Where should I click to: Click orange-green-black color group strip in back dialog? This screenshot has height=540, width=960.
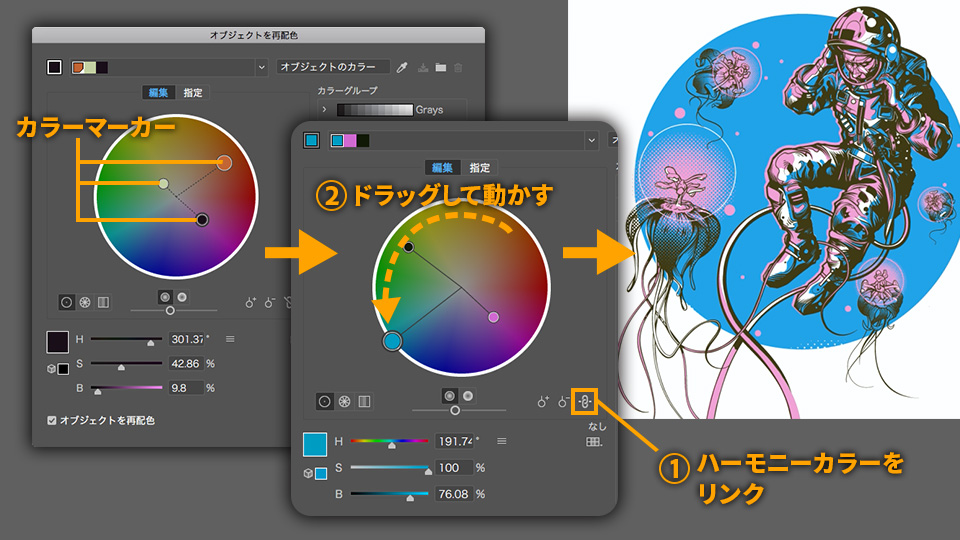(x=89, y=67)
